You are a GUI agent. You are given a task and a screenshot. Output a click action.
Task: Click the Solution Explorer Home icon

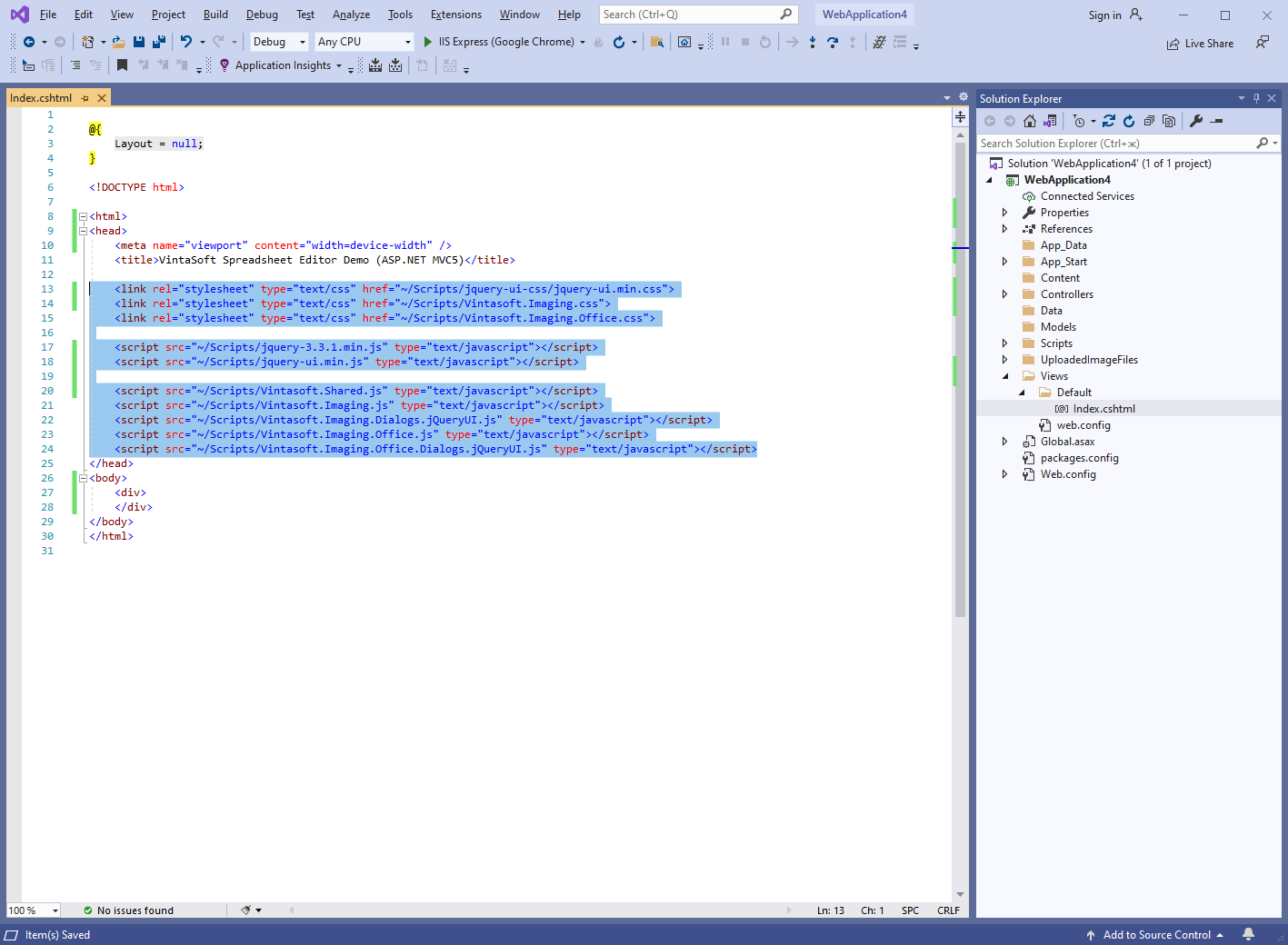1030,121
